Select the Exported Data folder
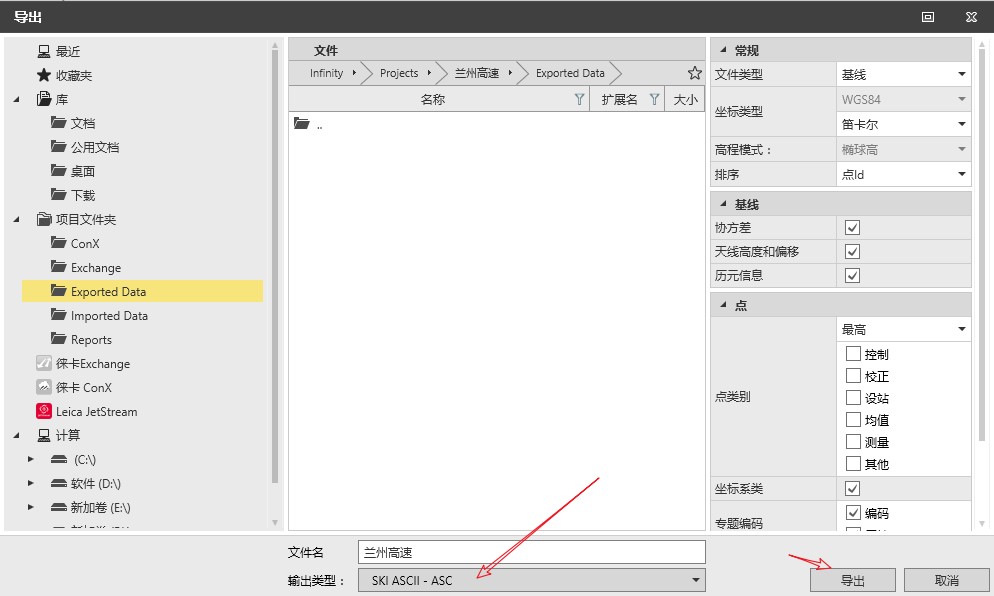This screenshot has width=994, height=596. point(143,292)
